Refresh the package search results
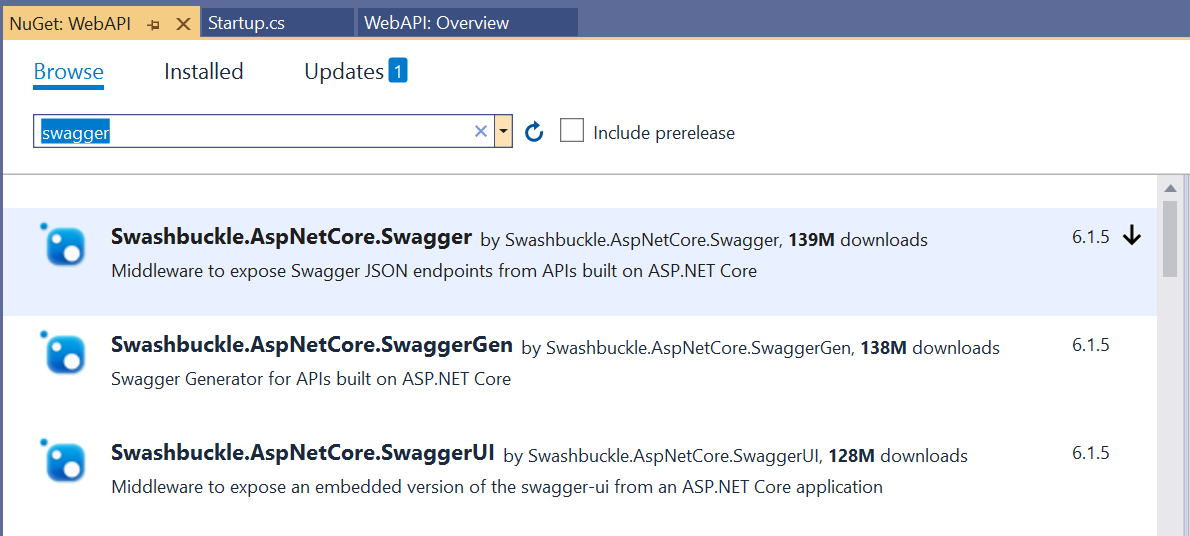Image resolution: width=1190 pixels, height=536 pixels. 534,132
